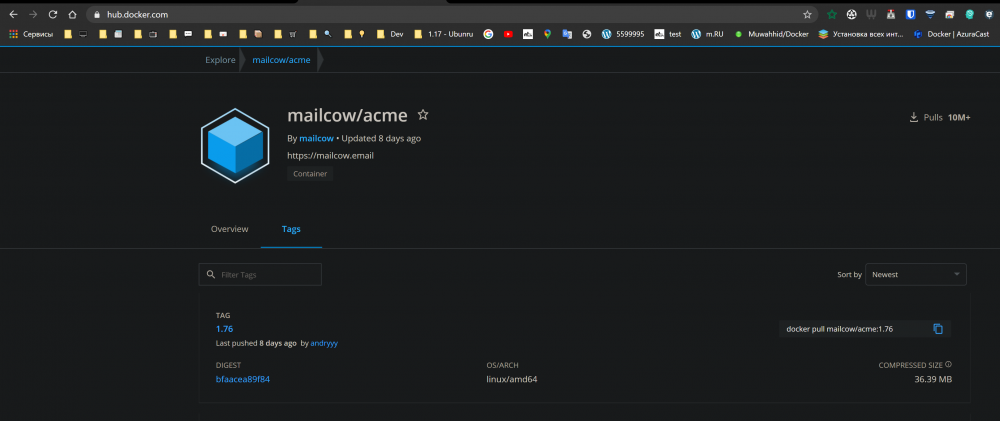Image resolution: width=1000 pixels, height=421 pixels.
Task: Open the Docker | AzuraCast bookmark
Action: (952, 34)
